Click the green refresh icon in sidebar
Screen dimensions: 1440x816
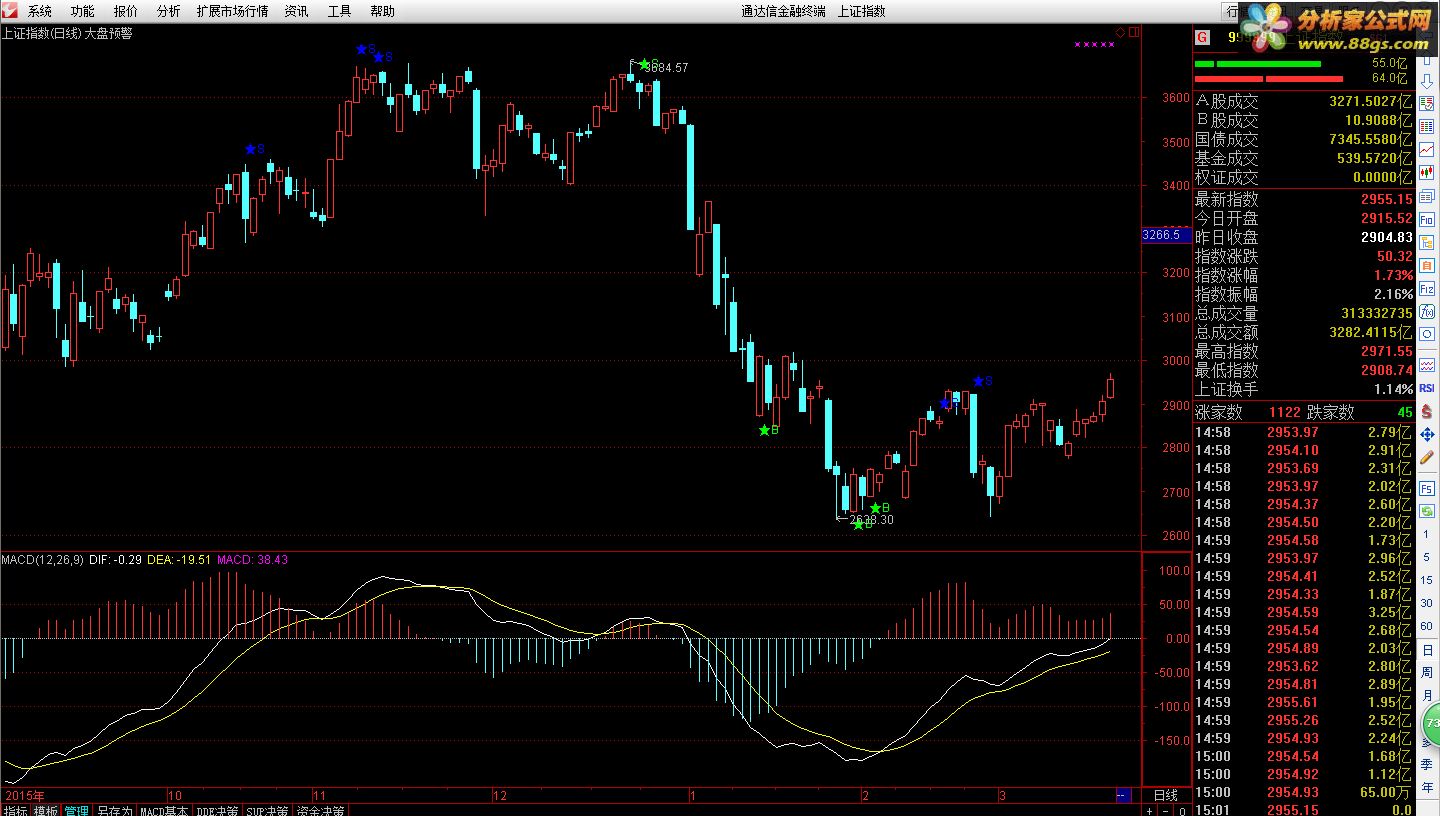1427,511
